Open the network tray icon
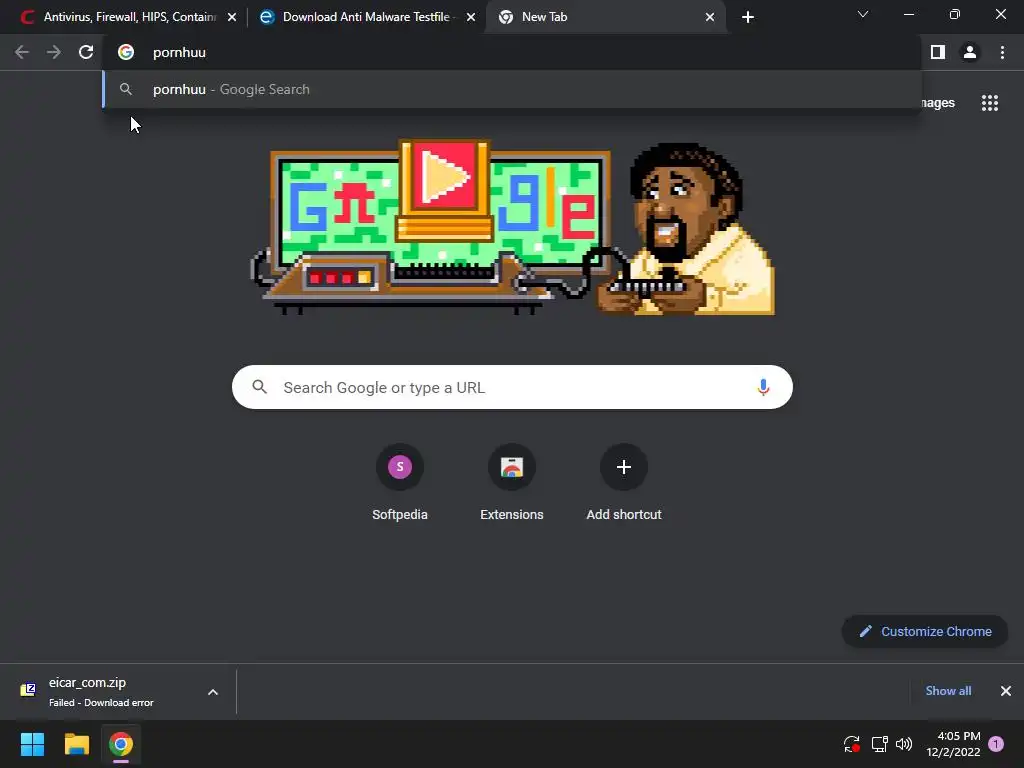This screenshot has height=768, width=1024. click(x=879, y=744)
